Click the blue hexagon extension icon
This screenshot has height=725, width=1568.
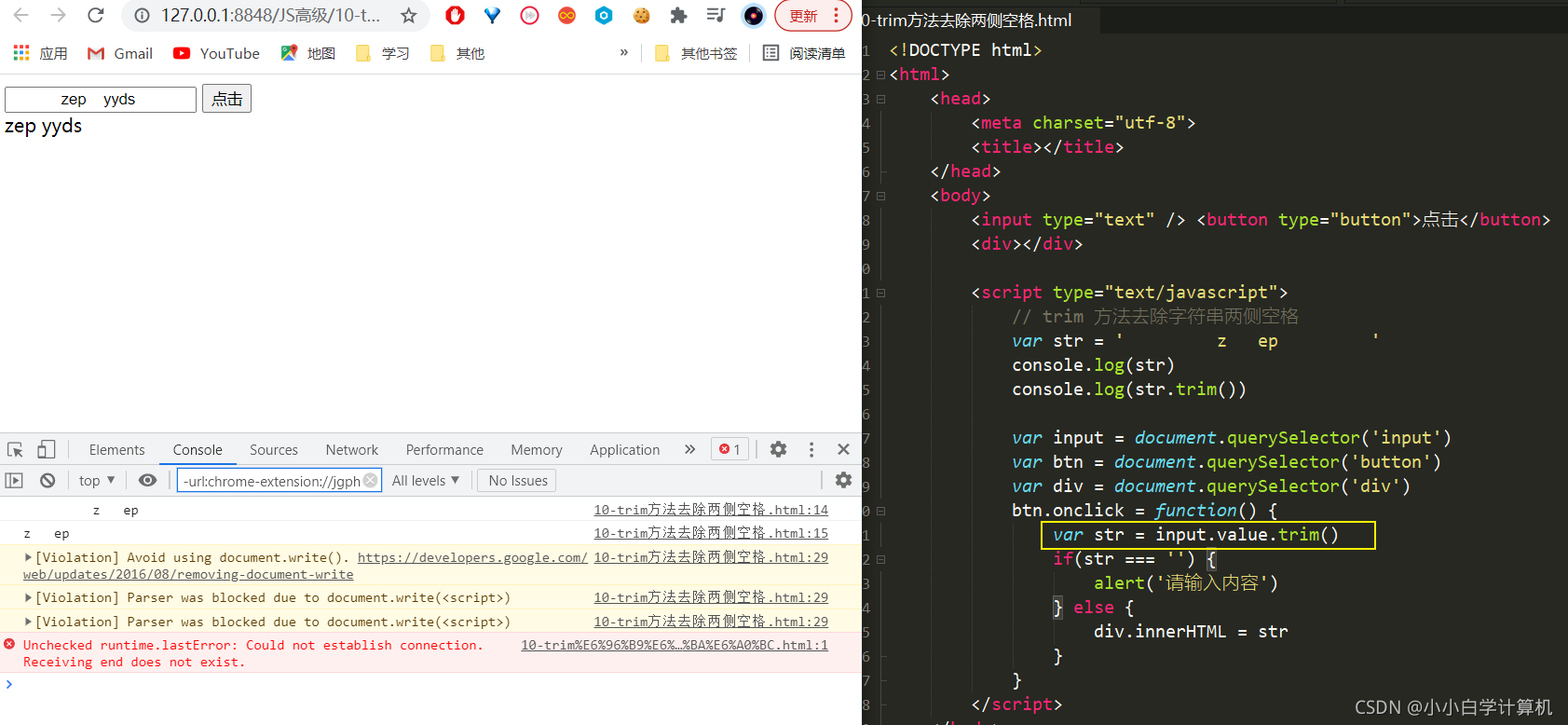coord(604,15)
